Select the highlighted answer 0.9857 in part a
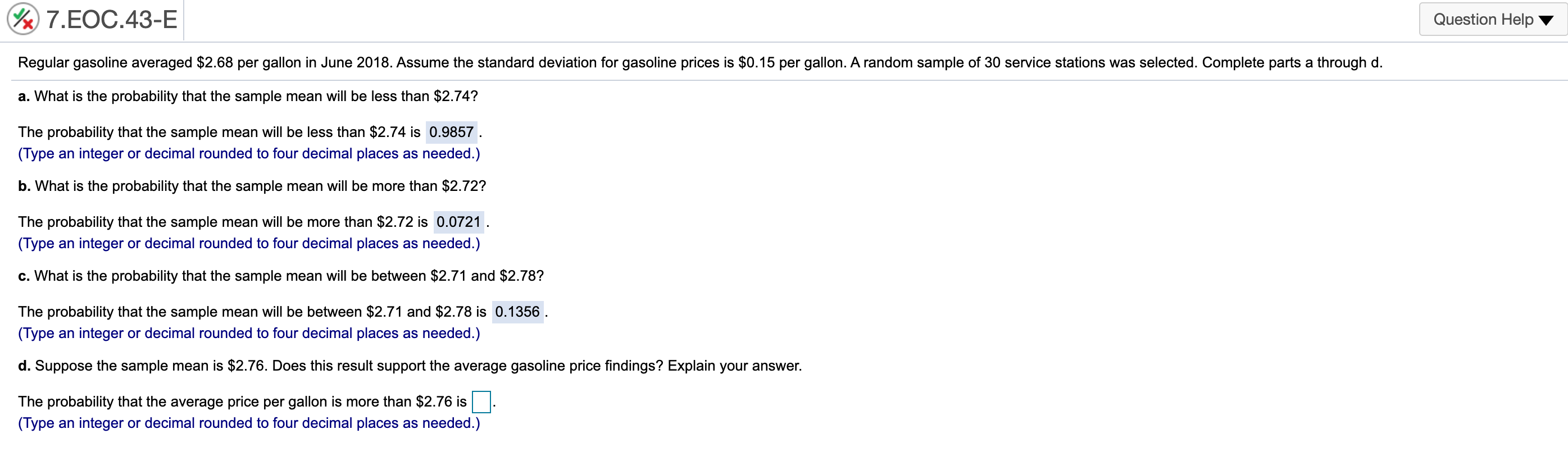Viewport: 1568px width, 461px height. 452,132
